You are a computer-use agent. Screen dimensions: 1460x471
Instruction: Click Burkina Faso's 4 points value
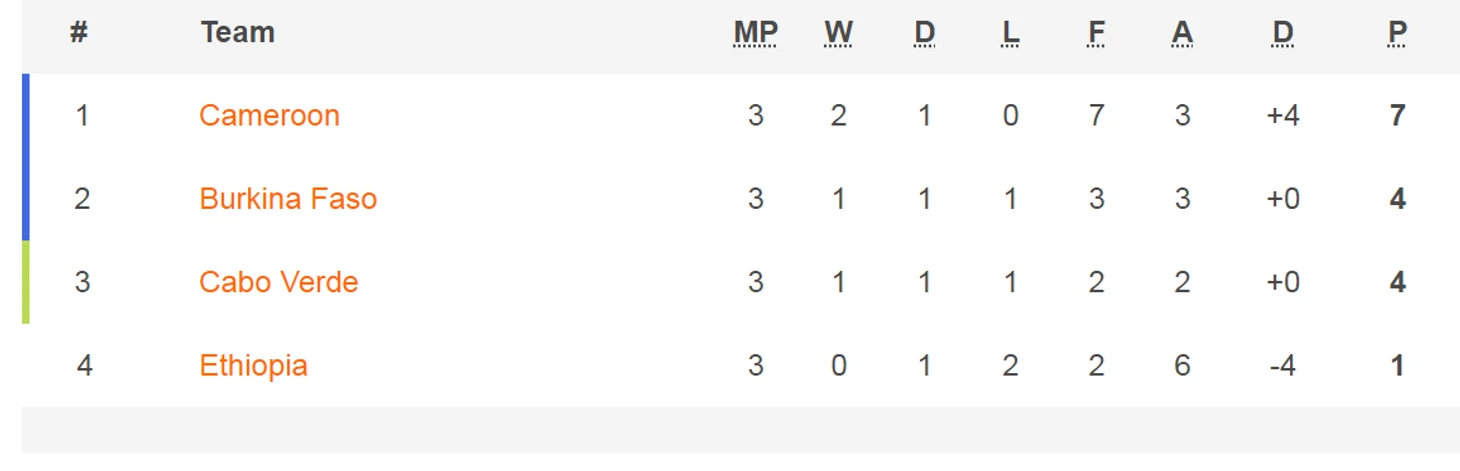click(x=1397, y=199)
